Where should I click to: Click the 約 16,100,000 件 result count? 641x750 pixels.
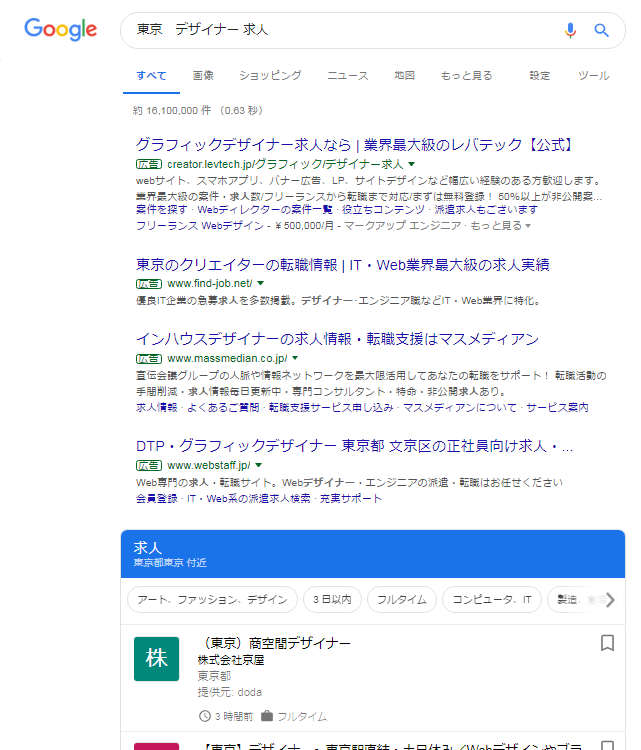(172, 110)
